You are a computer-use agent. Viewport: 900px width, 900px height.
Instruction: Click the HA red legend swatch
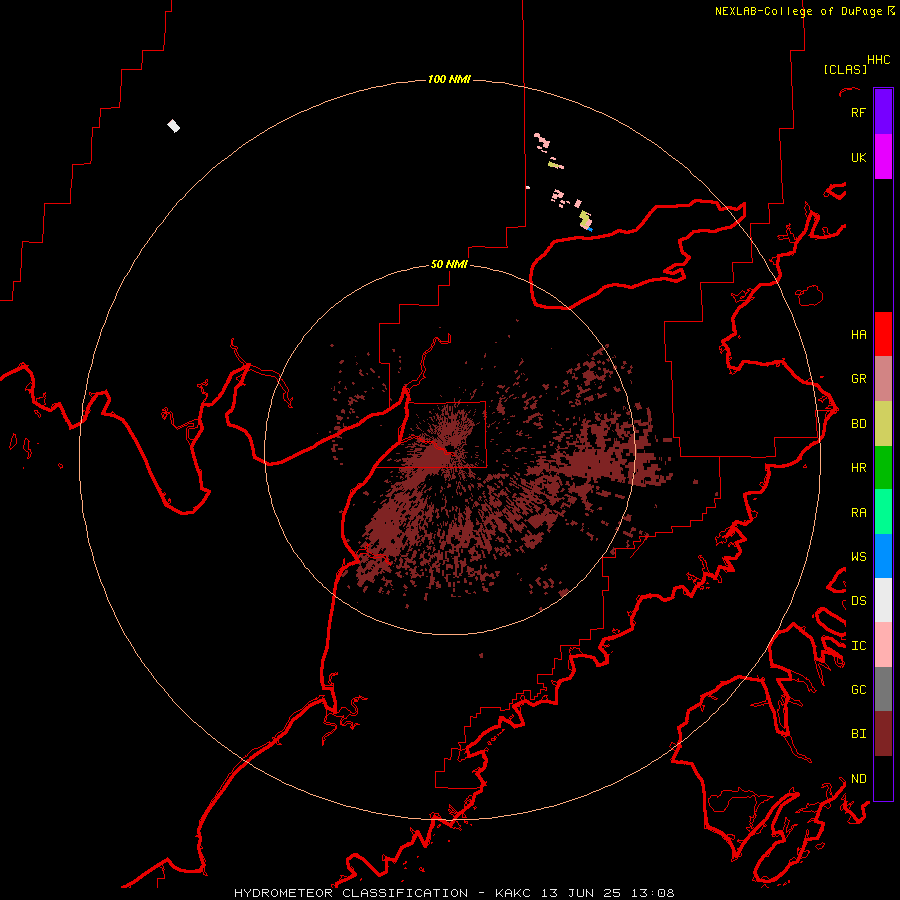pyautogui.click(x=883, y=334)
